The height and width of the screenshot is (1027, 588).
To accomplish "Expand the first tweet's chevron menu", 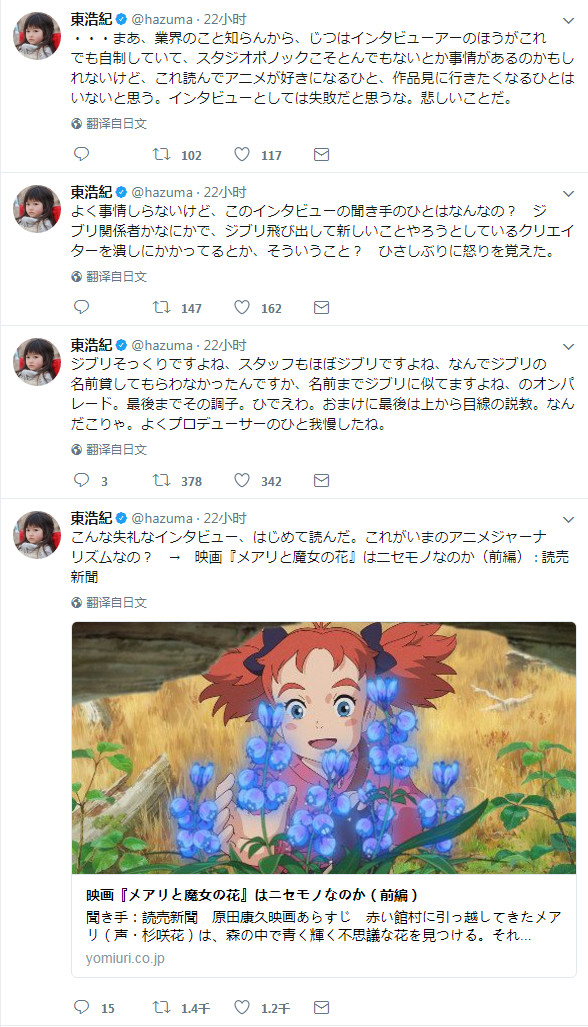I will pos(568,21).
